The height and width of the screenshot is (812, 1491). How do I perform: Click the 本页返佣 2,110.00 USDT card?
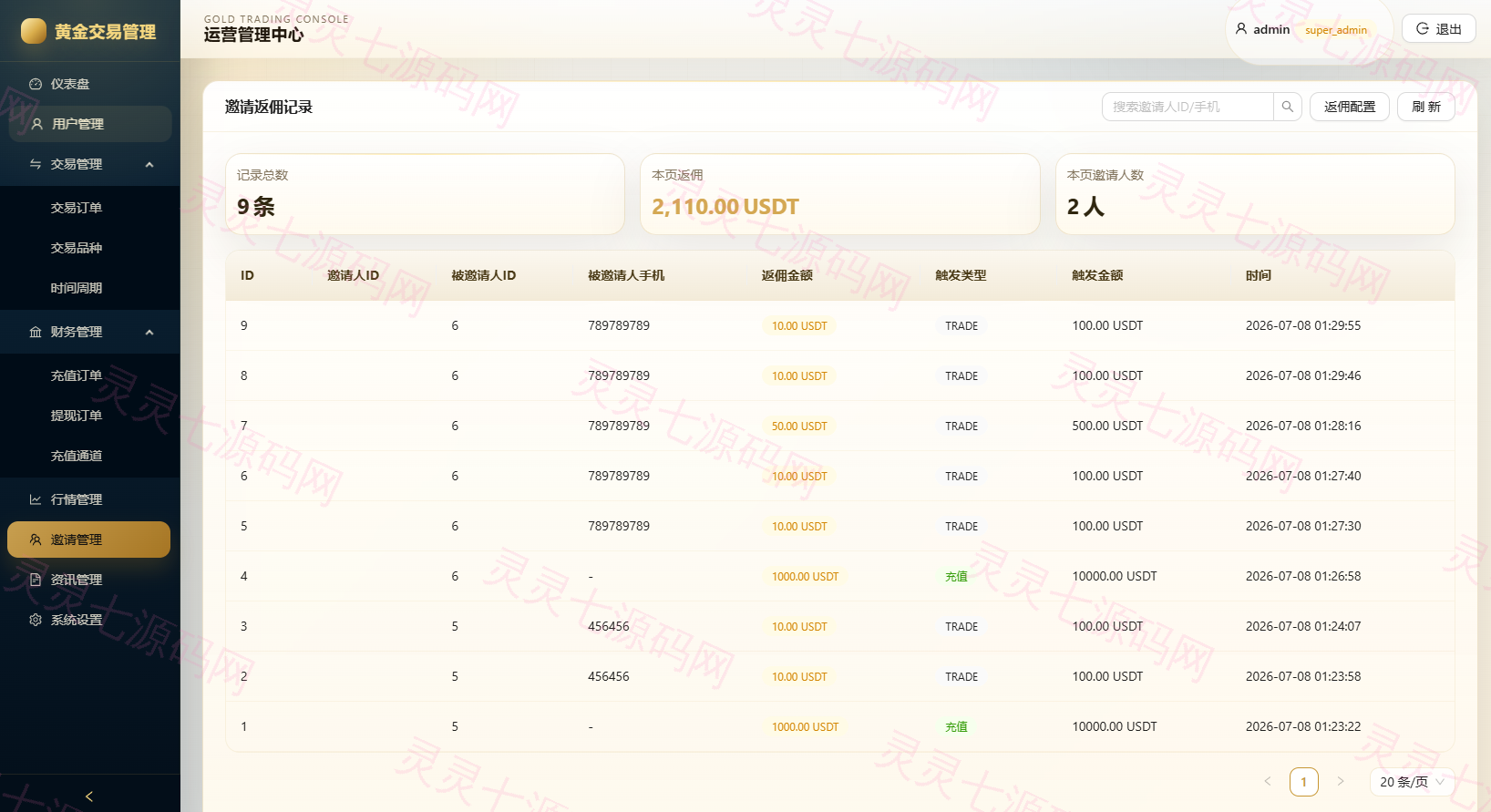click(x=840, y=194)
